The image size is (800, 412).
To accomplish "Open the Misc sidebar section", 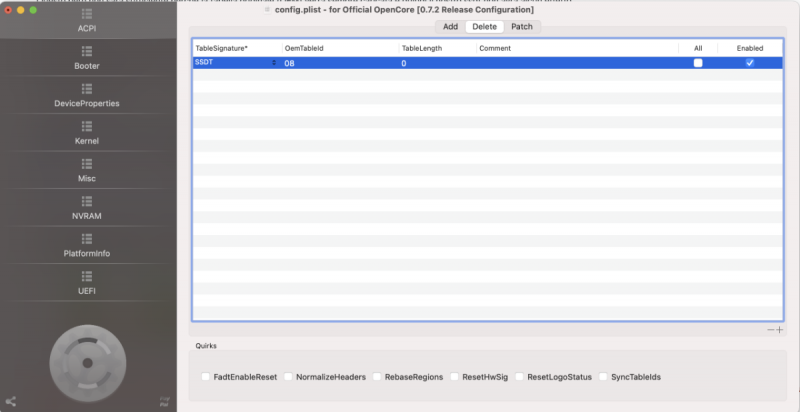I will (x=87, y=170).
